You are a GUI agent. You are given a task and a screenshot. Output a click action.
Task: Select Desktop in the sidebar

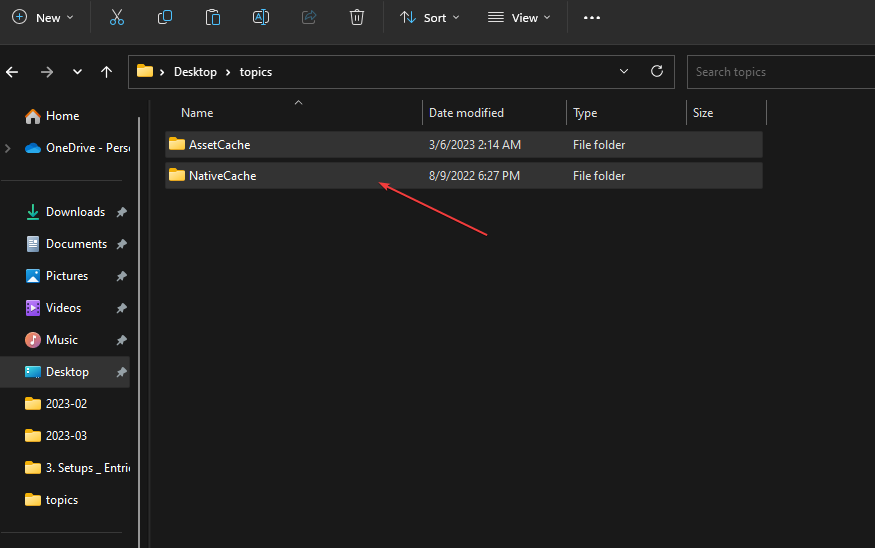click(65, 372)
